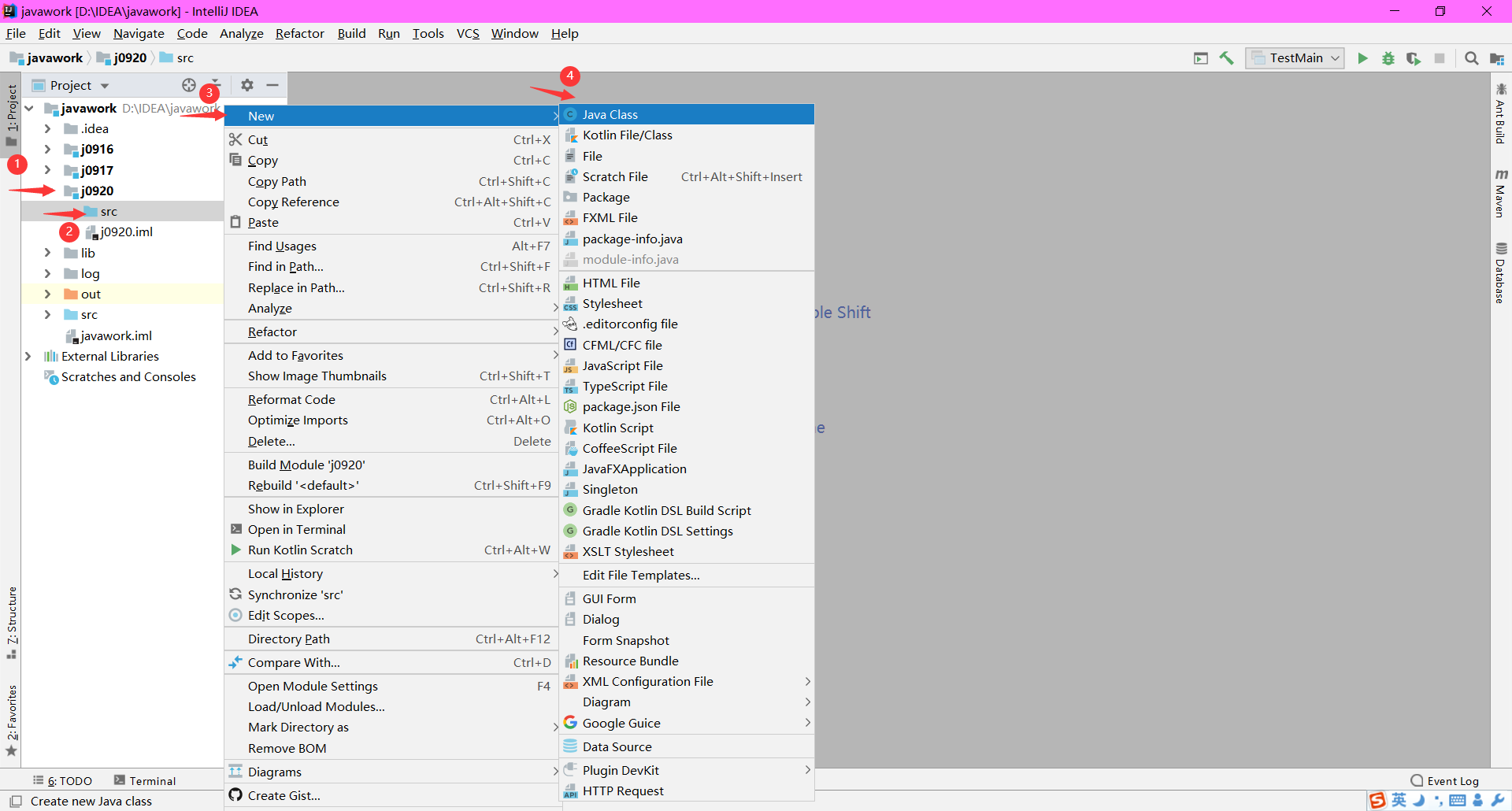
Task: Expand the out folder node
Action: pyautogui.click(x=47, y=294)
